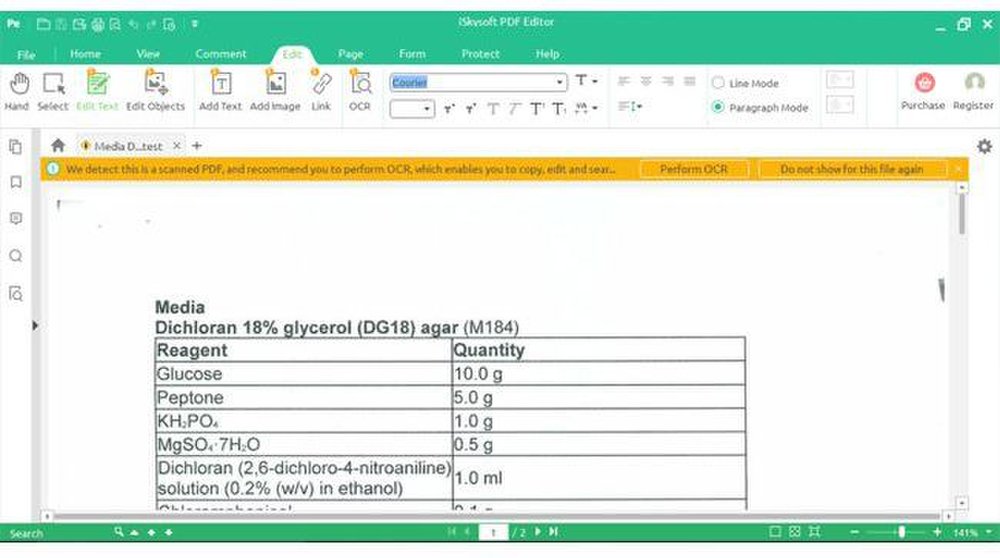Open the page thumbnails sidebar panel
The height and width of the screenshot is (558, 1000).
coord(16,147)
